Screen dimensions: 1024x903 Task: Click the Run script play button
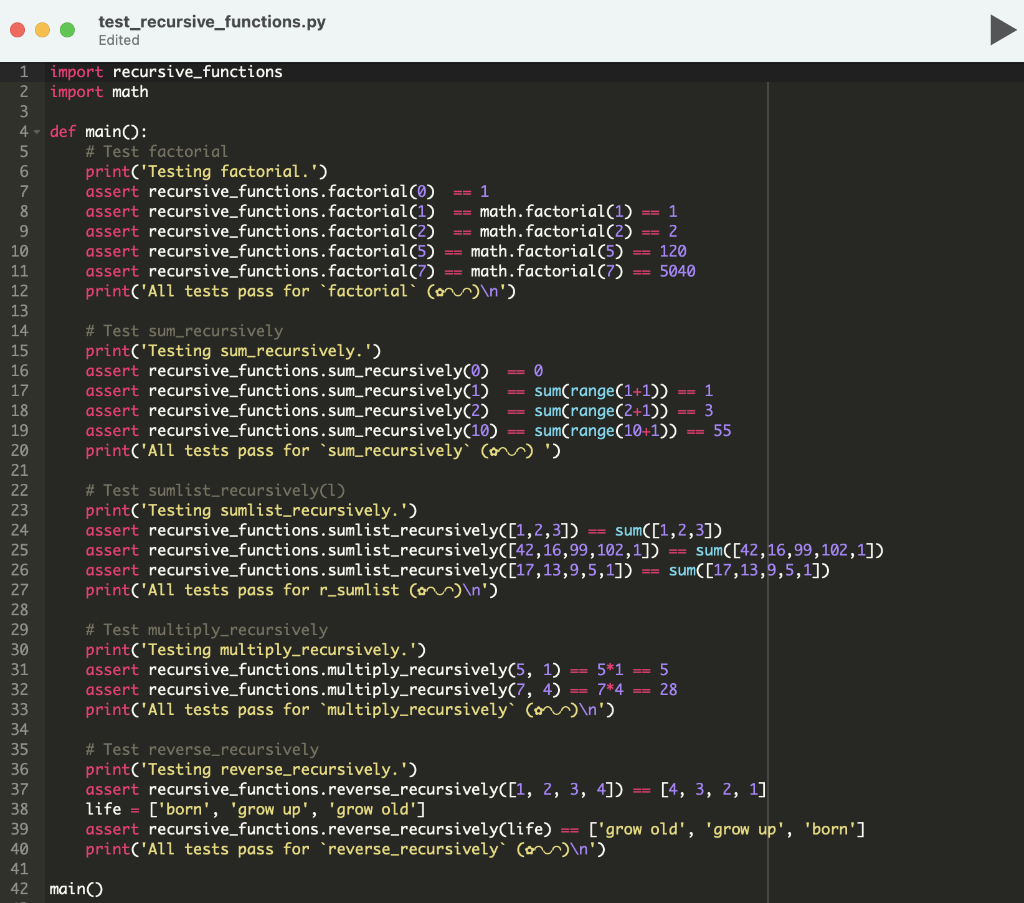(1003, 30)
